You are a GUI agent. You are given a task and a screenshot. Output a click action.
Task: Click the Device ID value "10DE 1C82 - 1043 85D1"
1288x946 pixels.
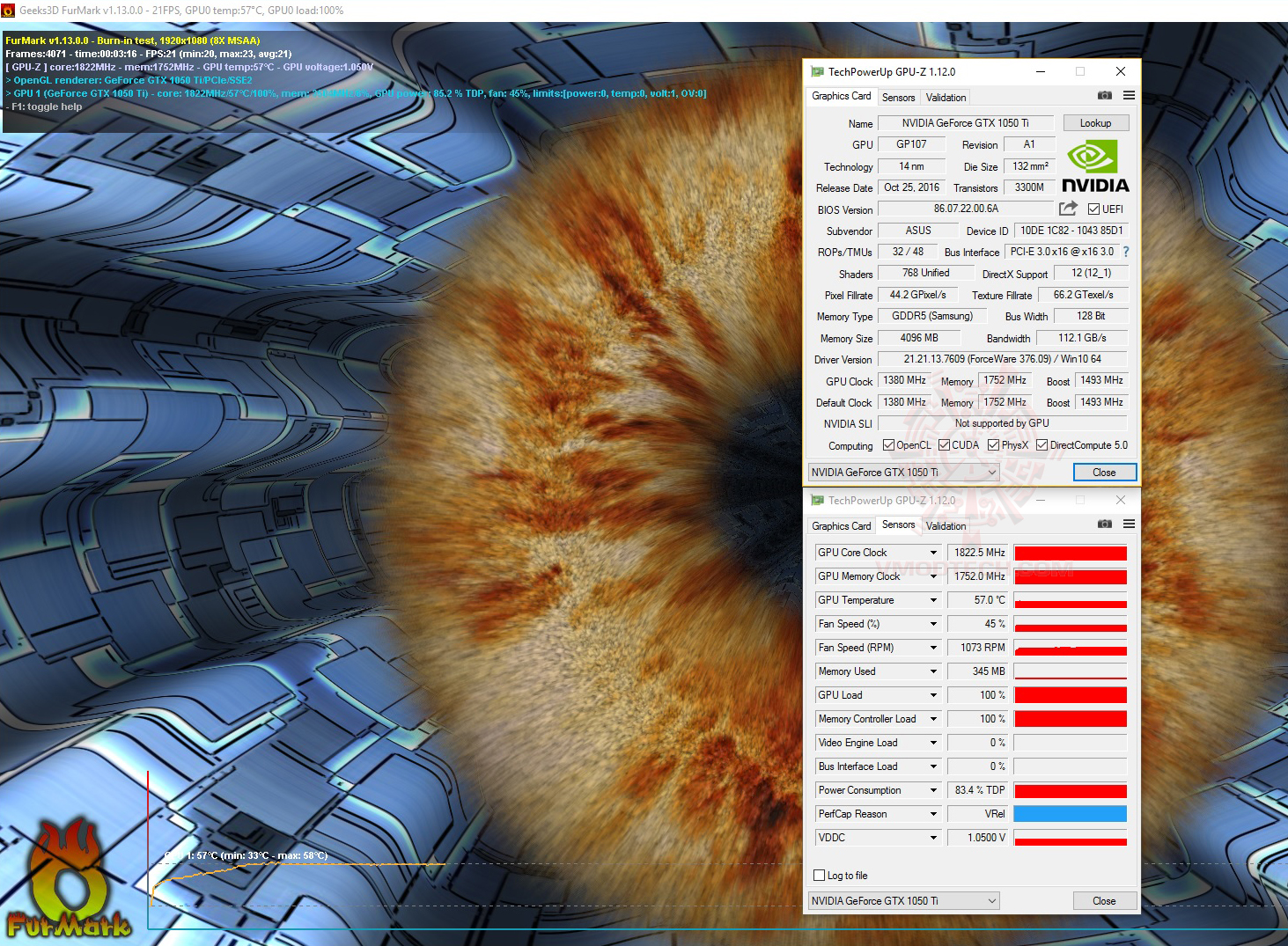tap(1071, 231)
